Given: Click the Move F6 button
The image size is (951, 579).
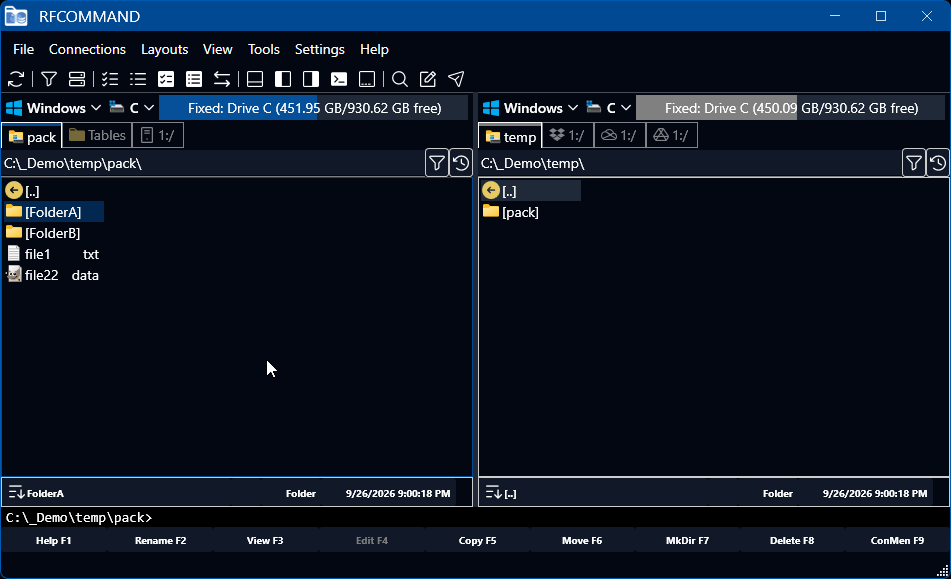Looking at the screenshot, I should coord(582,540).
